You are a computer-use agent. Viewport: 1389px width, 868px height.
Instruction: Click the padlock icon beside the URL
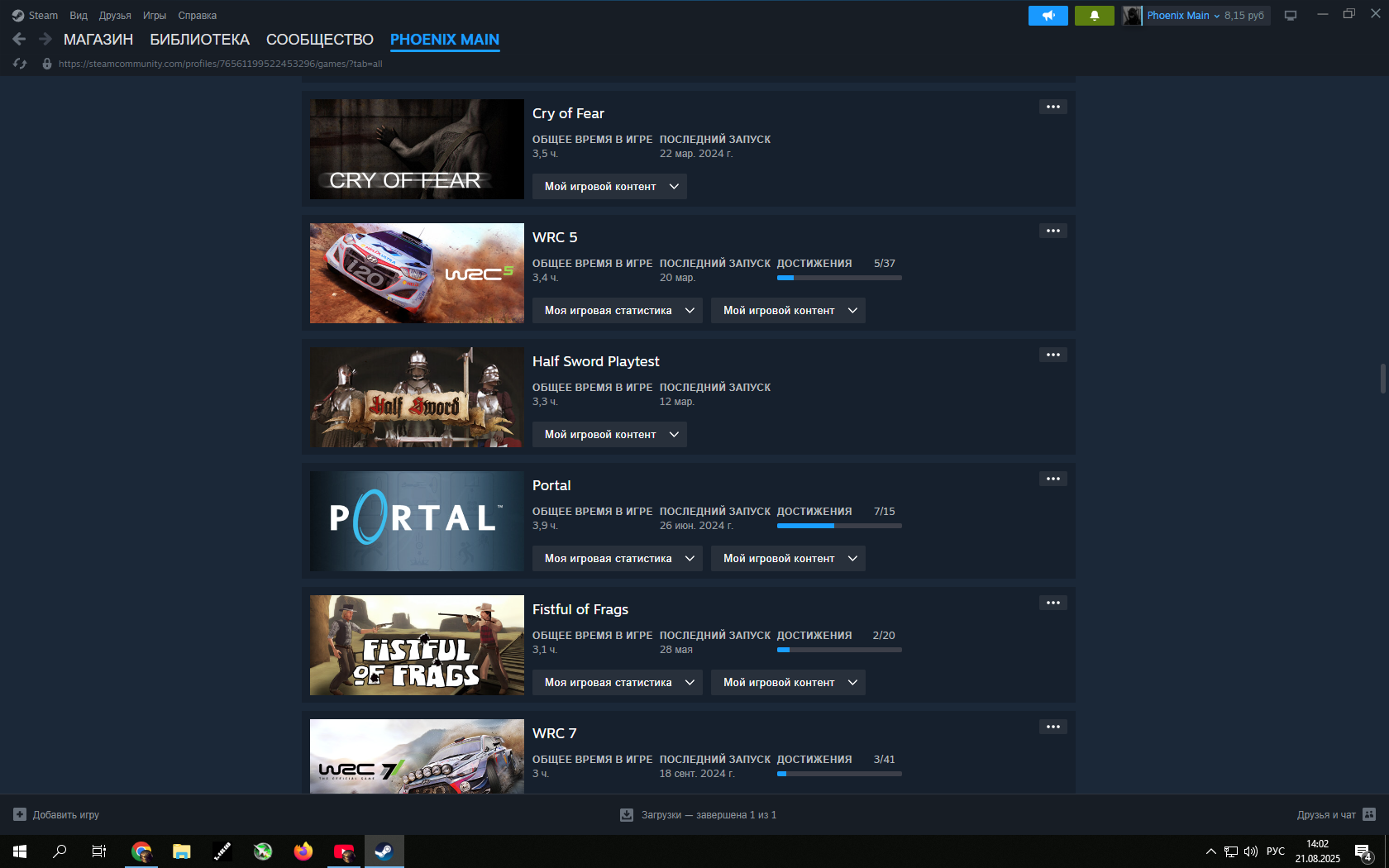(47, 64)
